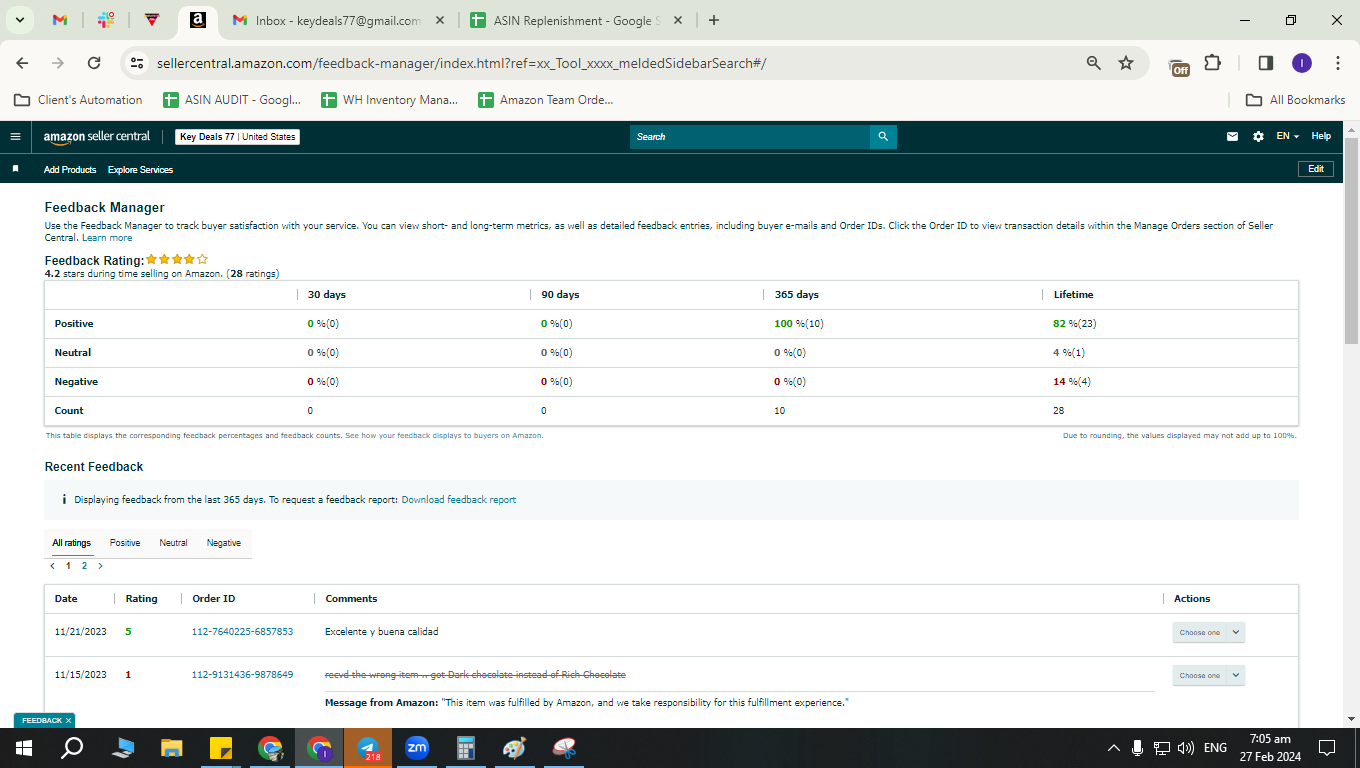The height and width of the screenshot is (768, 1360).
Task: Switch to the Negative feedback tab
Action: (224, 543)
